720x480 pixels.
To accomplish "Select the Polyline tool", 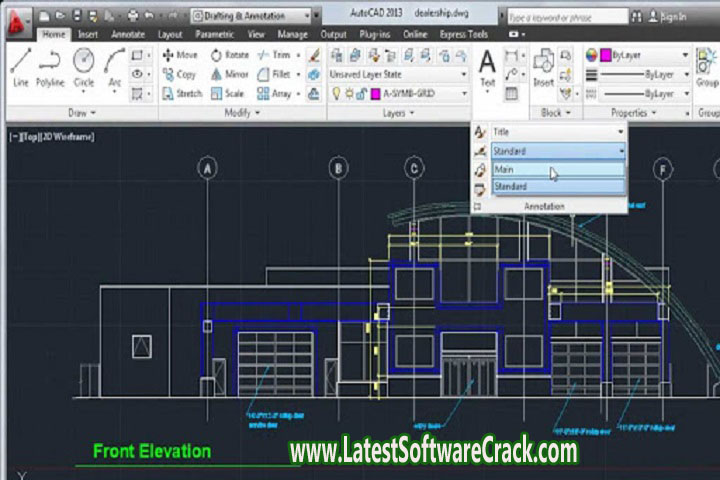I will (x=50, y=68).
